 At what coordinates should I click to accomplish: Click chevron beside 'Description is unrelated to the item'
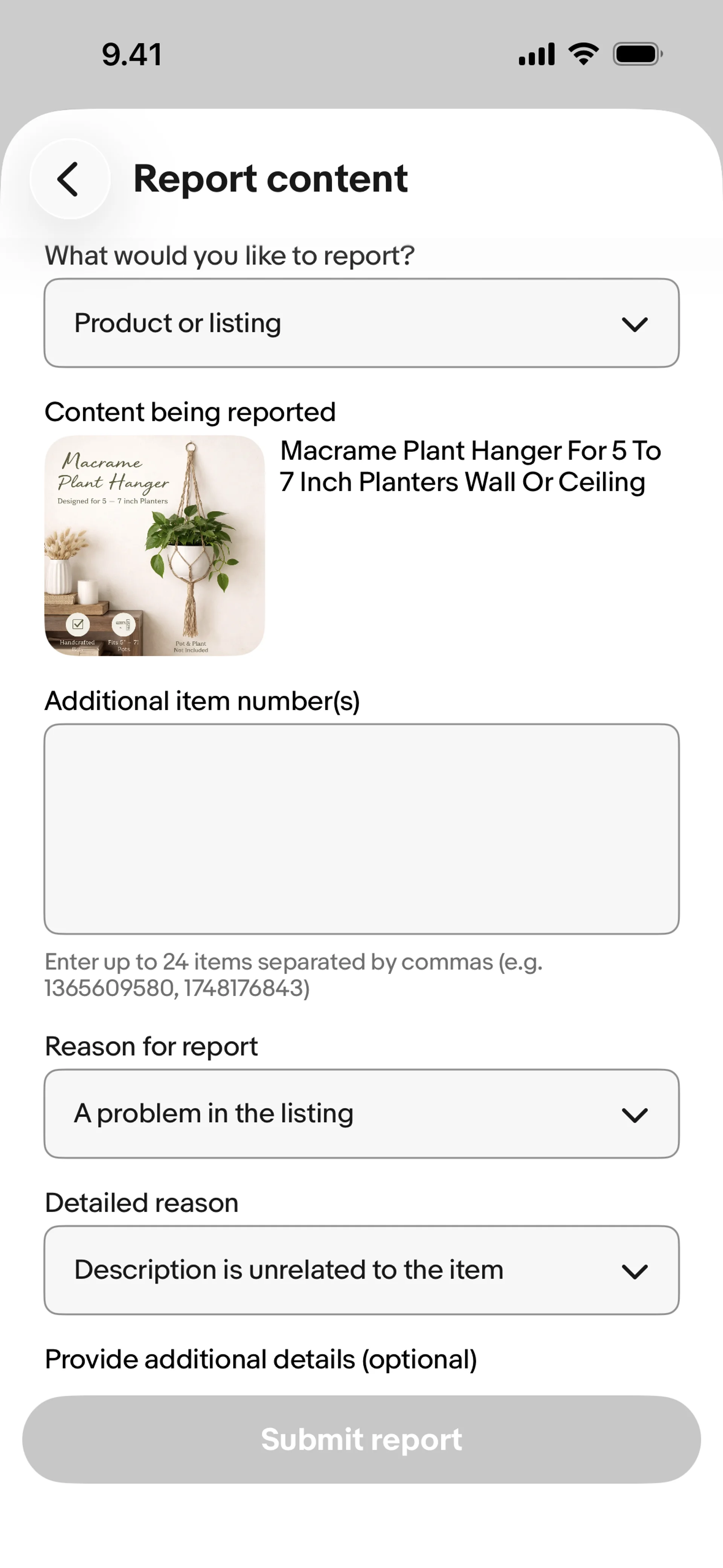[x=634, y=1271]
